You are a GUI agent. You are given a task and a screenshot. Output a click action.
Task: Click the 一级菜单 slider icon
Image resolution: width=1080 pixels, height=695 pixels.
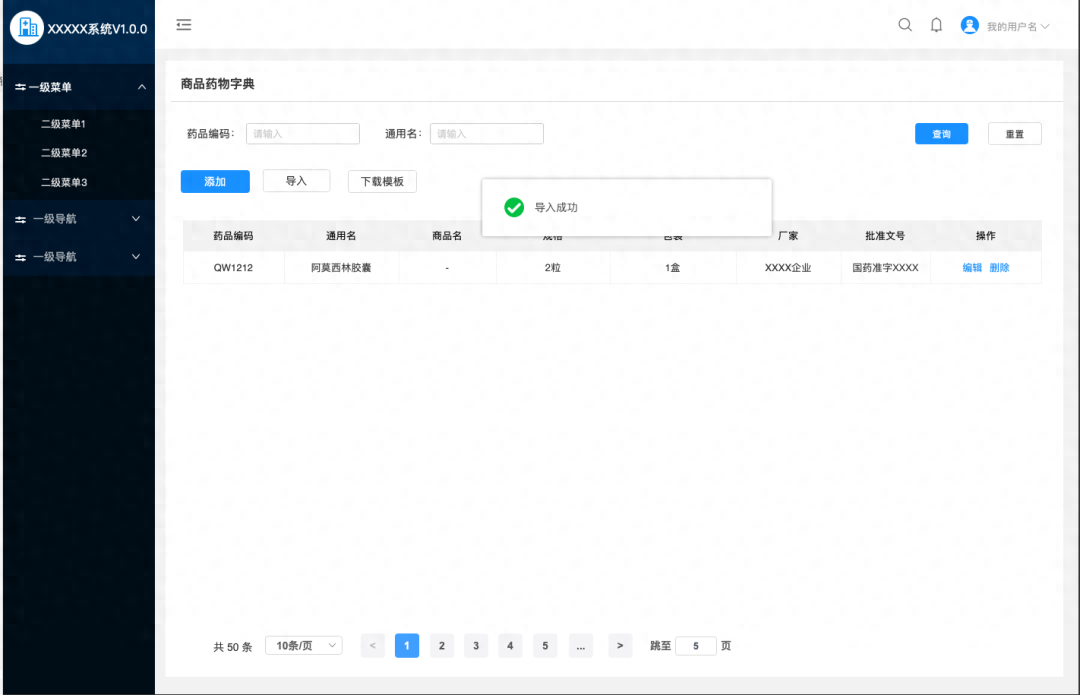click(21, 87)
